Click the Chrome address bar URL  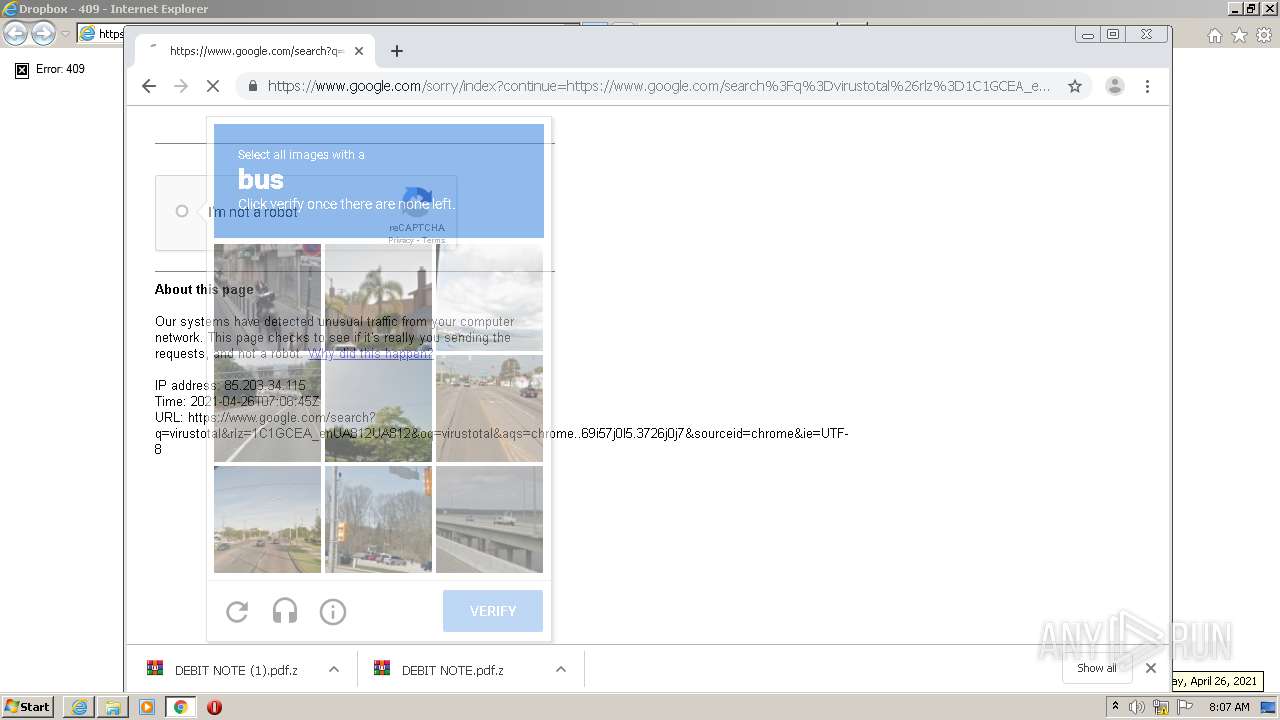point(658,86)
